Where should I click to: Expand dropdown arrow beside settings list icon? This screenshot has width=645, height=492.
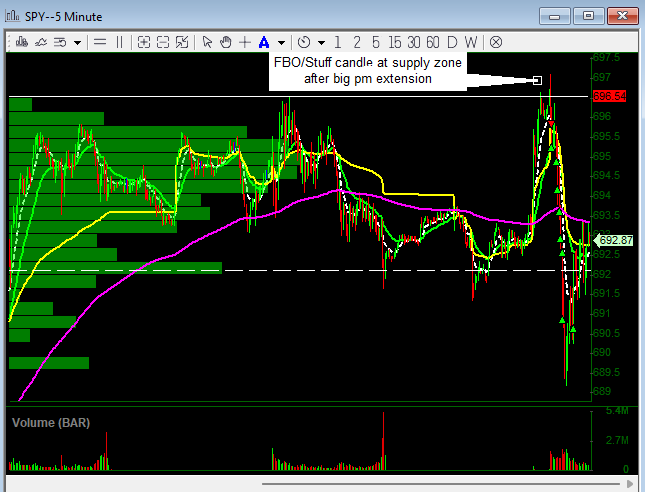[77, 42]
